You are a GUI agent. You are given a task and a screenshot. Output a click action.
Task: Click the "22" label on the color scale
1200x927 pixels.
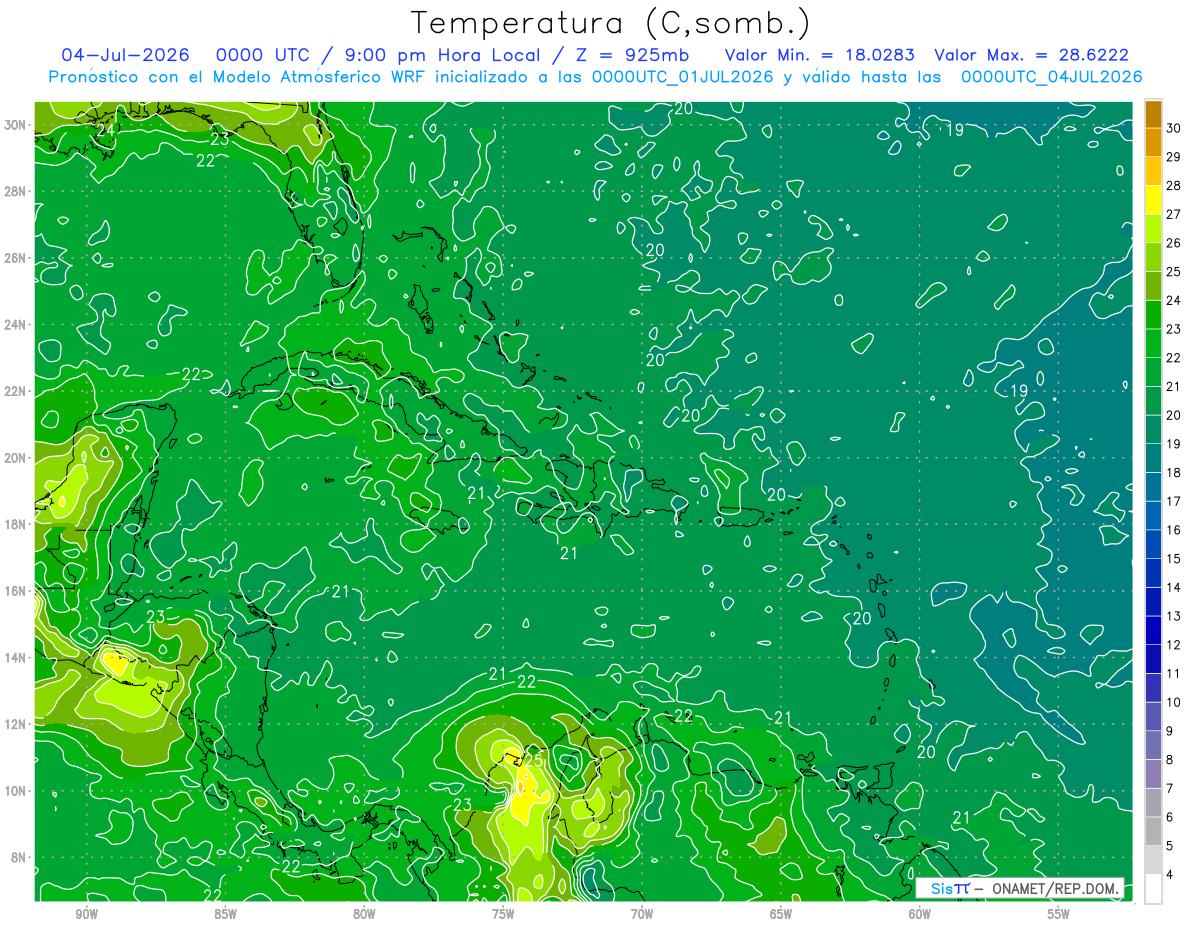pyautogui.click(x=1174, y=358)
